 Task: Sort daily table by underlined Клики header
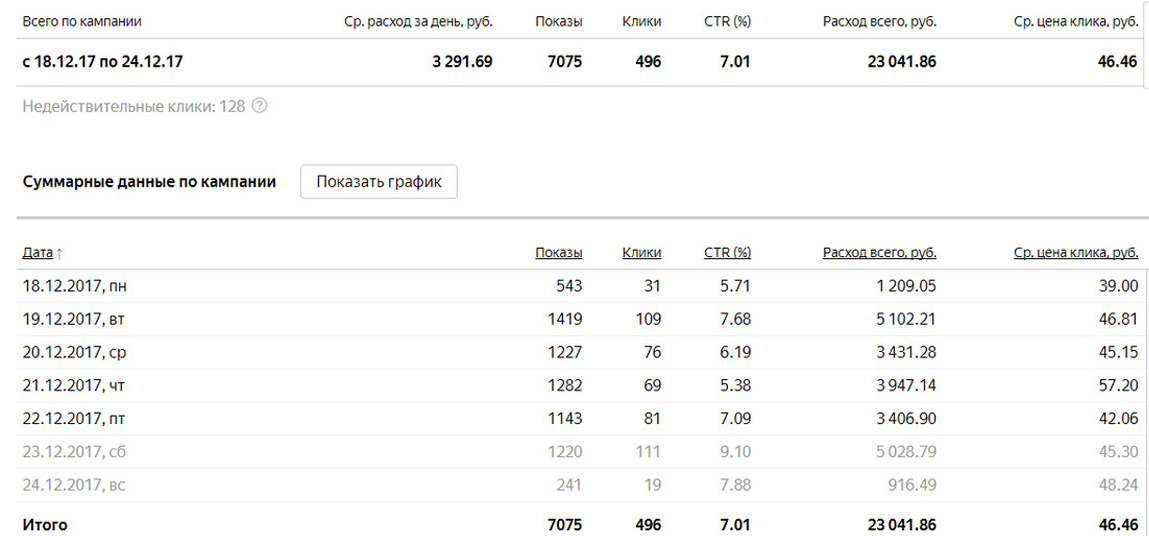[x=641, y=253]
